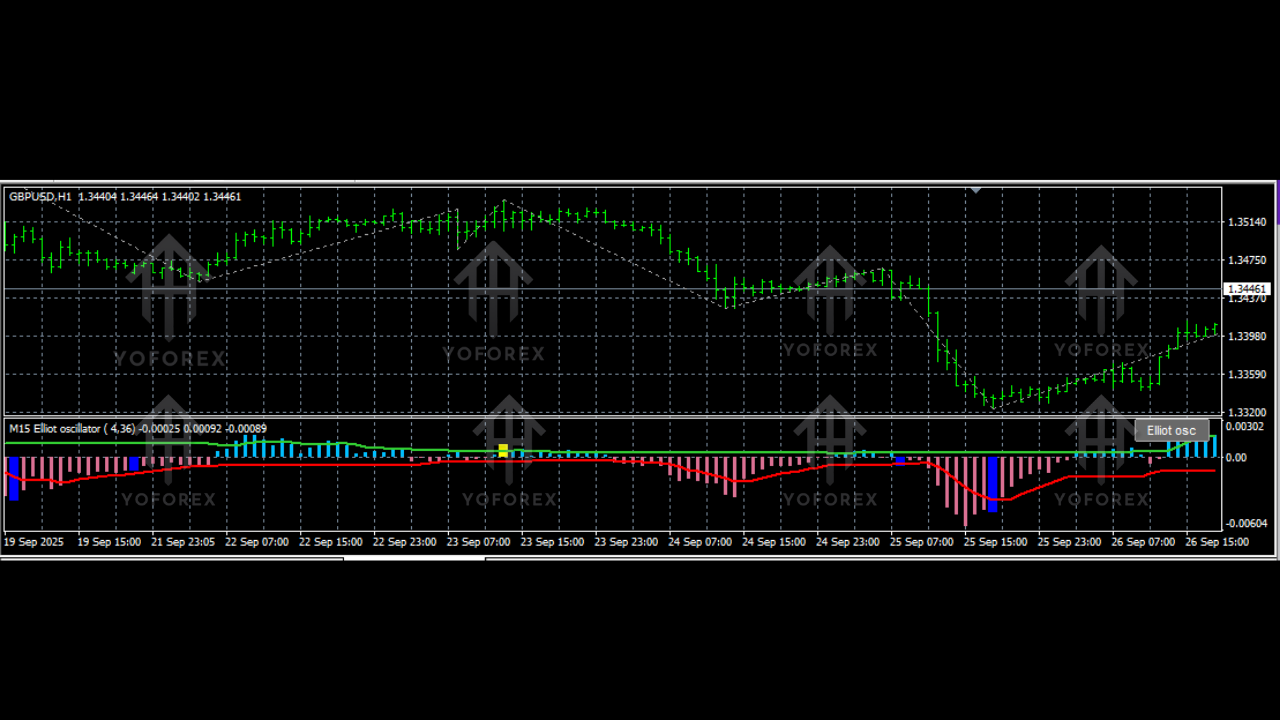Click the 0.00302 oscillator scale value
Viewport: 1280px width, 720px height.
click(x=1243, y=426)
